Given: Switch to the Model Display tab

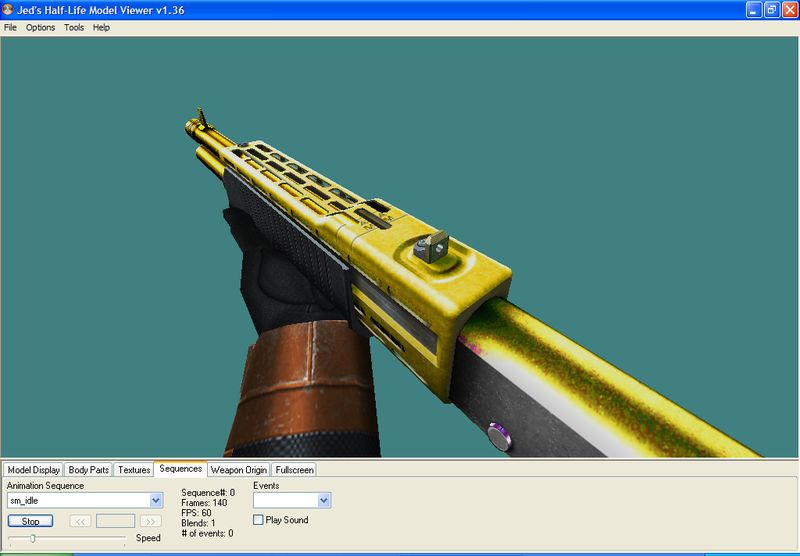Looking at the screenshot, I should [34, 470].
